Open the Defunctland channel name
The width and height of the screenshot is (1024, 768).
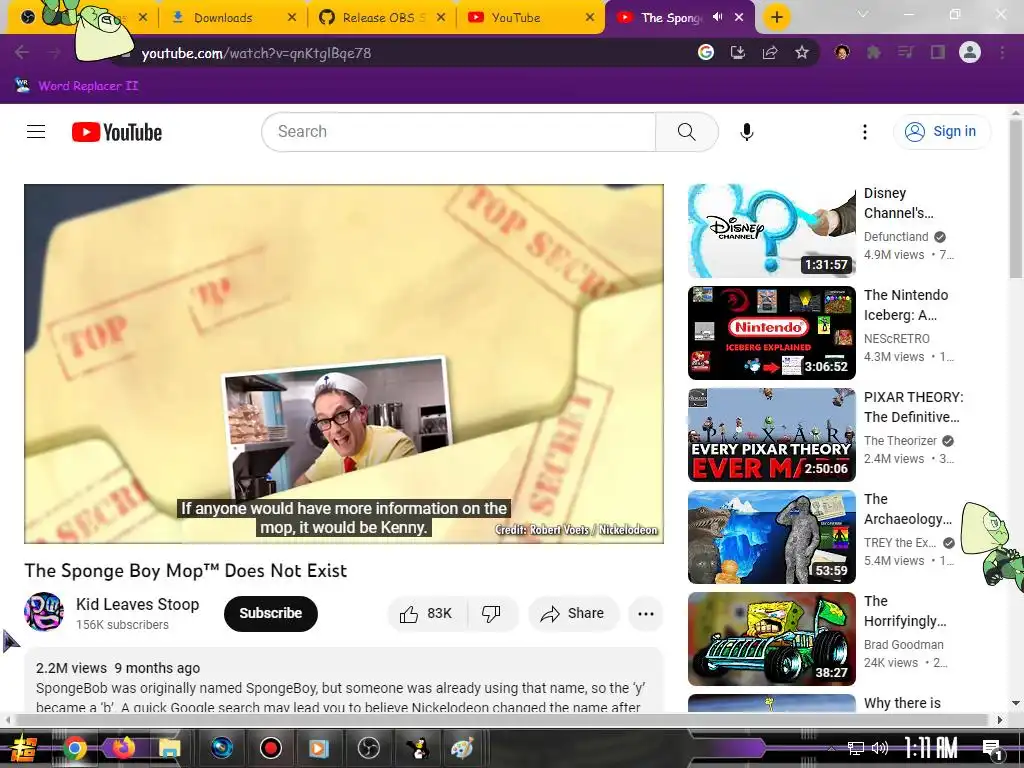tap(895, 236)
